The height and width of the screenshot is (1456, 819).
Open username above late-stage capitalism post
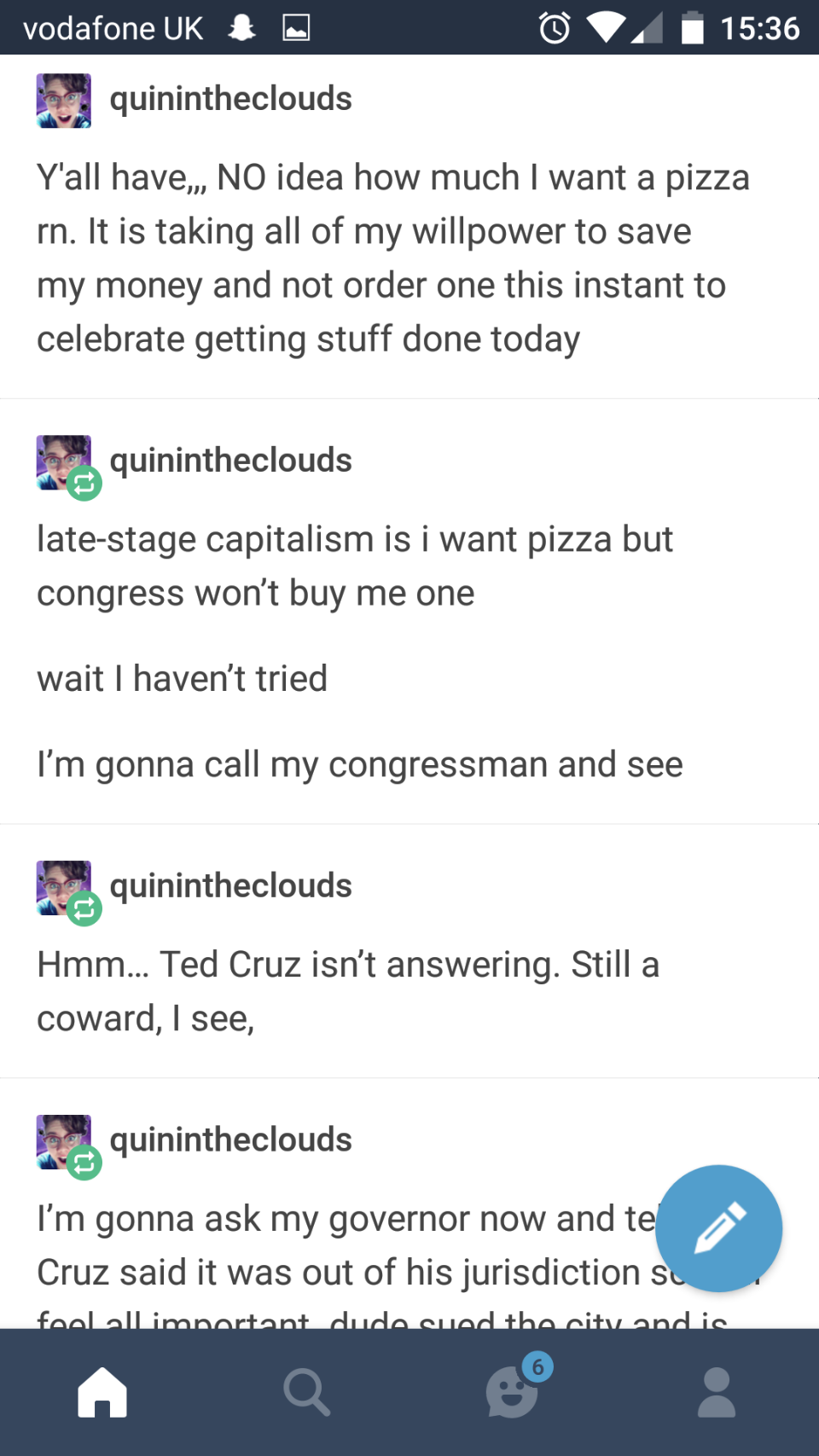230,461
